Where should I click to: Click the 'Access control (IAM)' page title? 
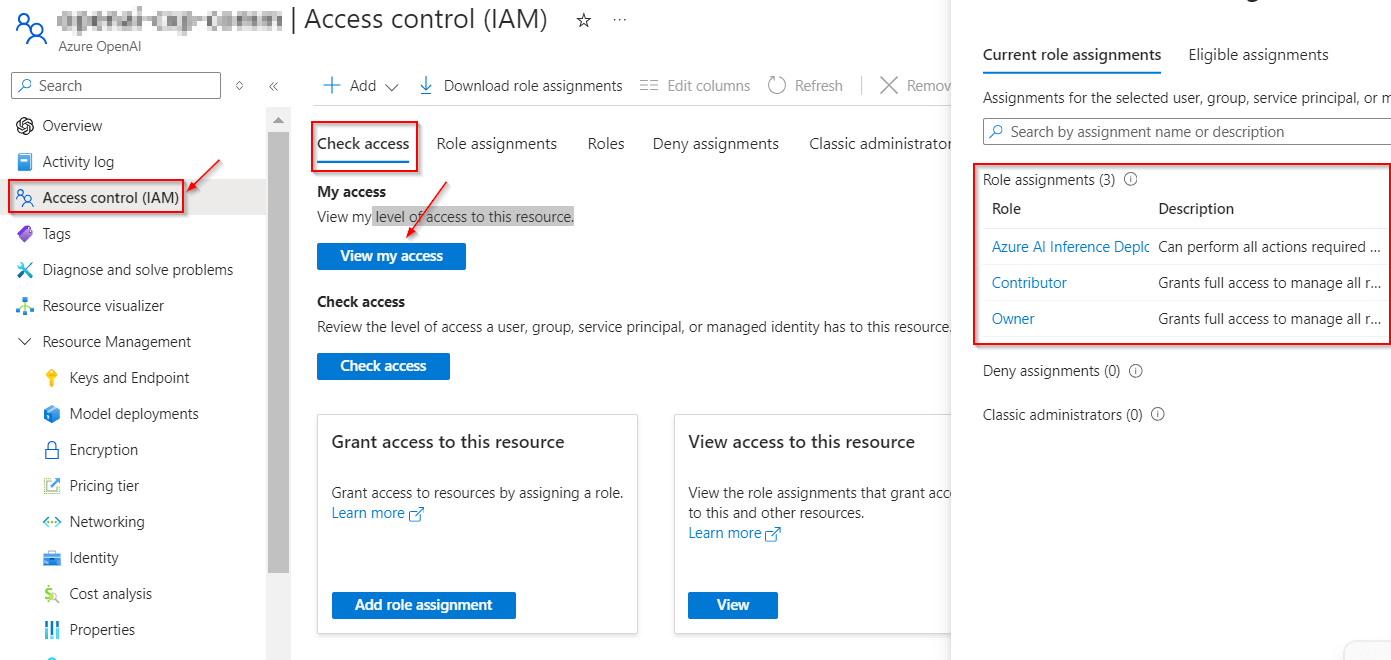coord(426,19)
